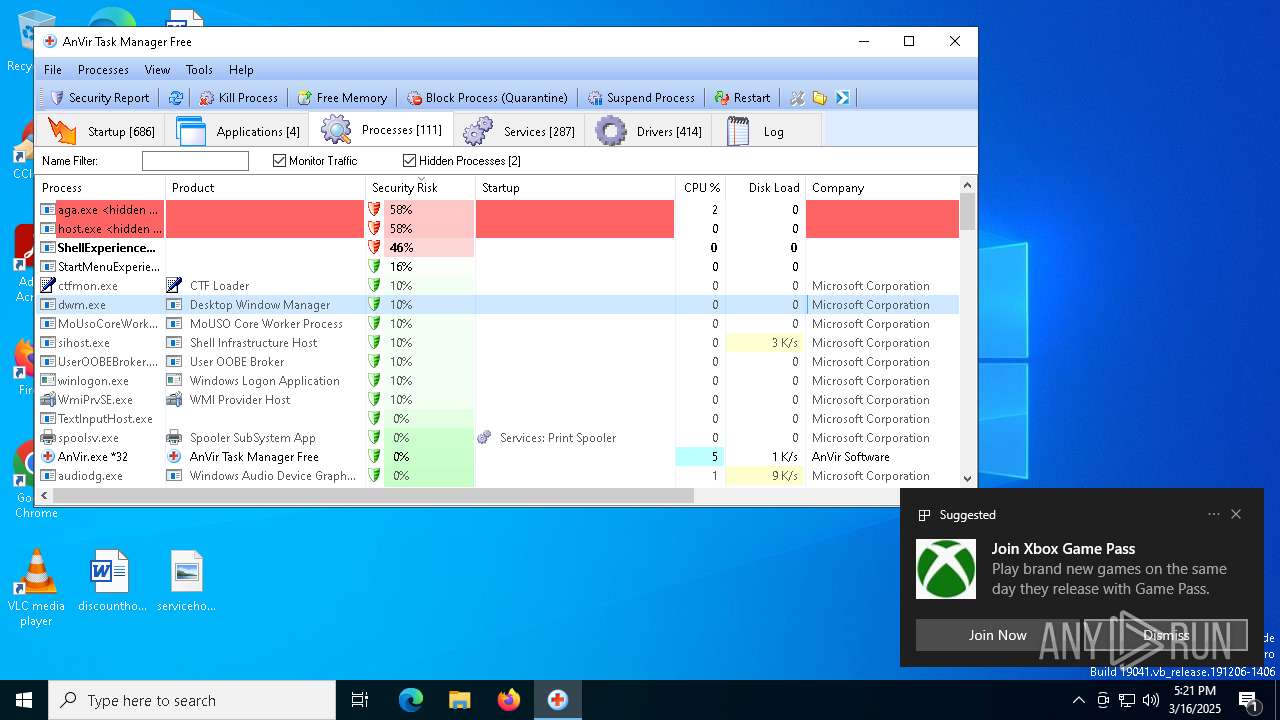Click the 46% security risk shield icon
Image resolution: width=1280 pixels, height=720 pixels.
(x=374, y=248)
